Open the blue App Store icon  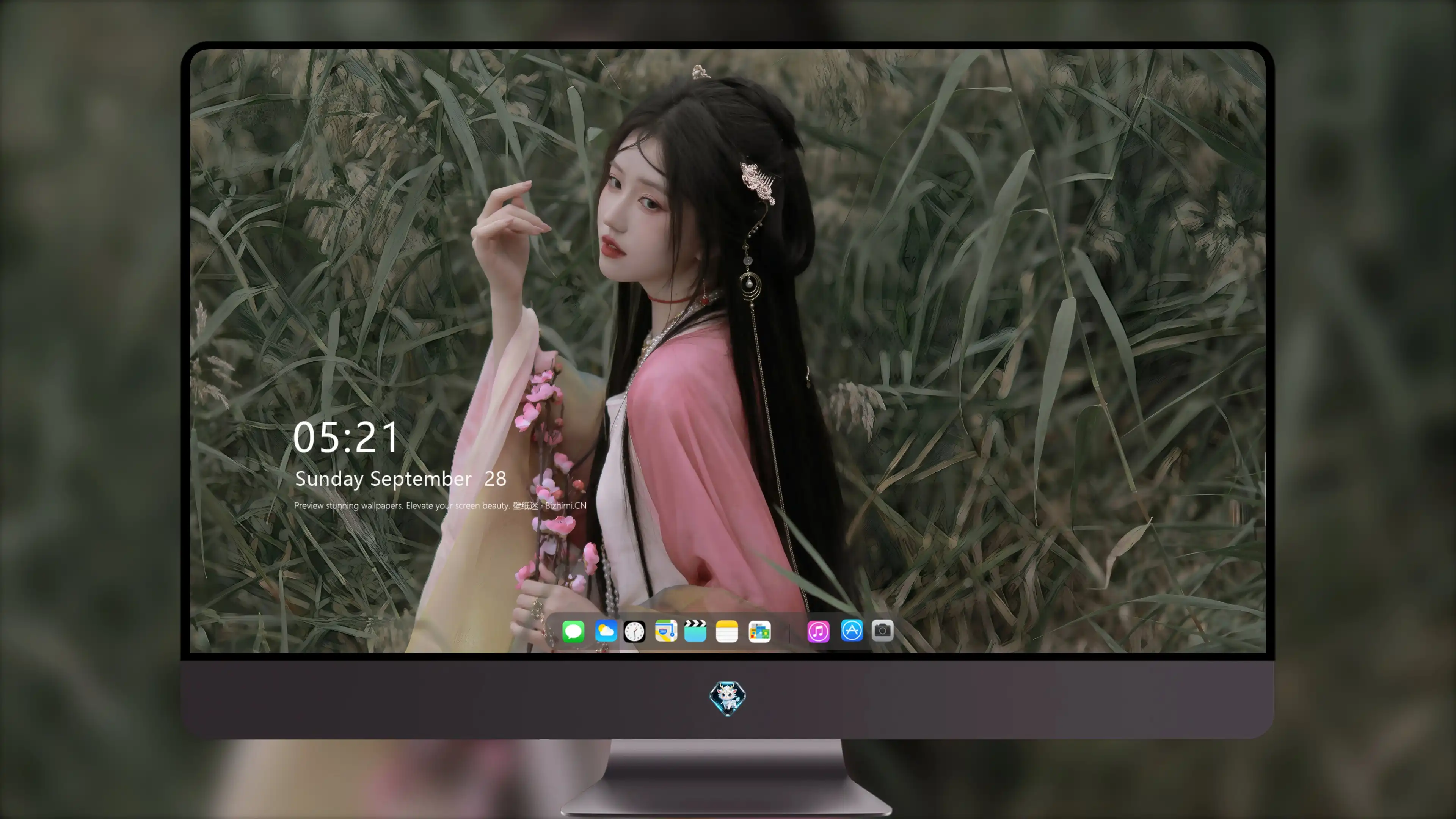click(851, 630)
